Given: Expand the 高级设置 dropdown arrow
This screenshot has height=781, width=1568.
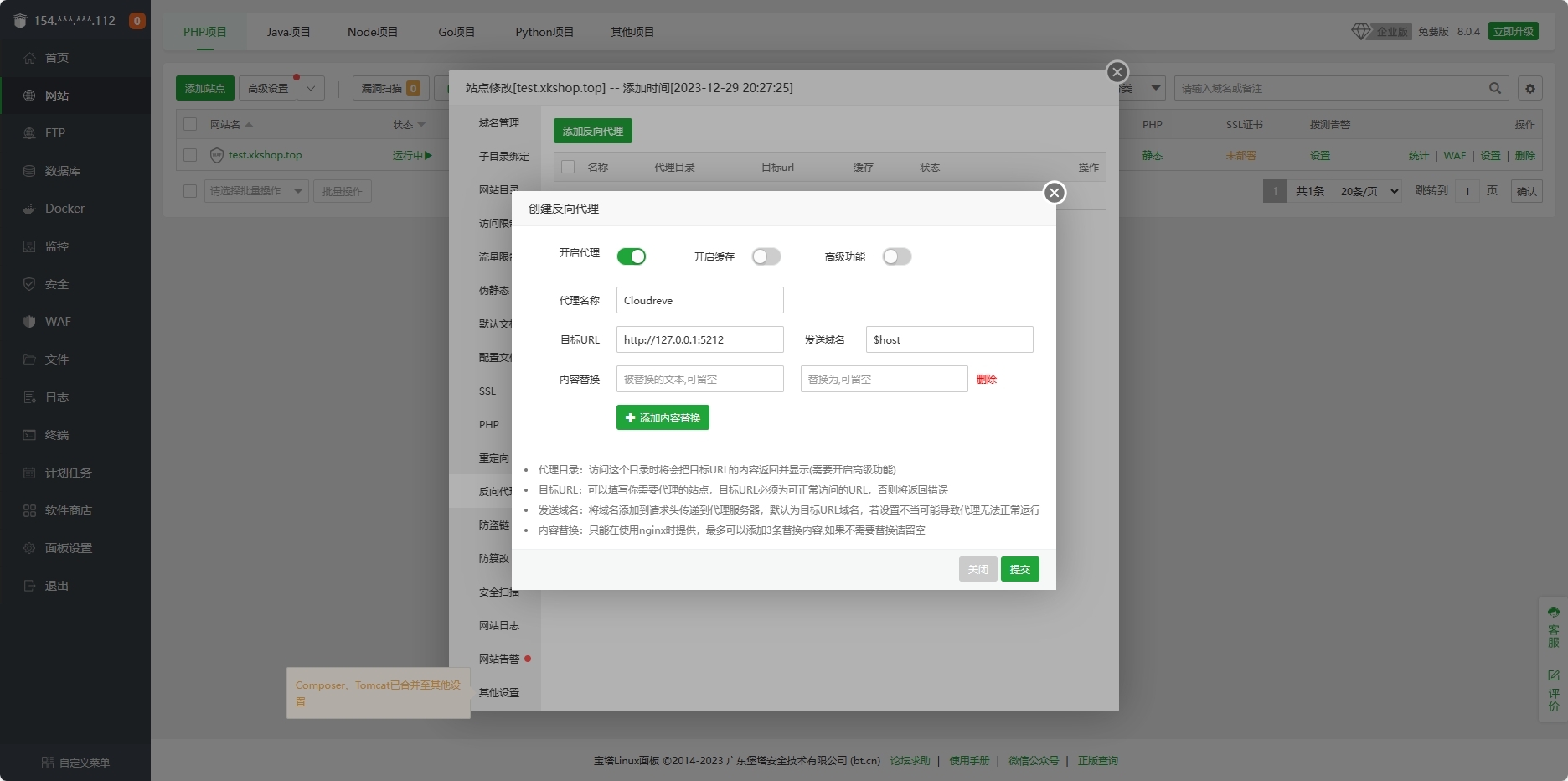Looking at the screenshot, I should (x=311, y=88).
